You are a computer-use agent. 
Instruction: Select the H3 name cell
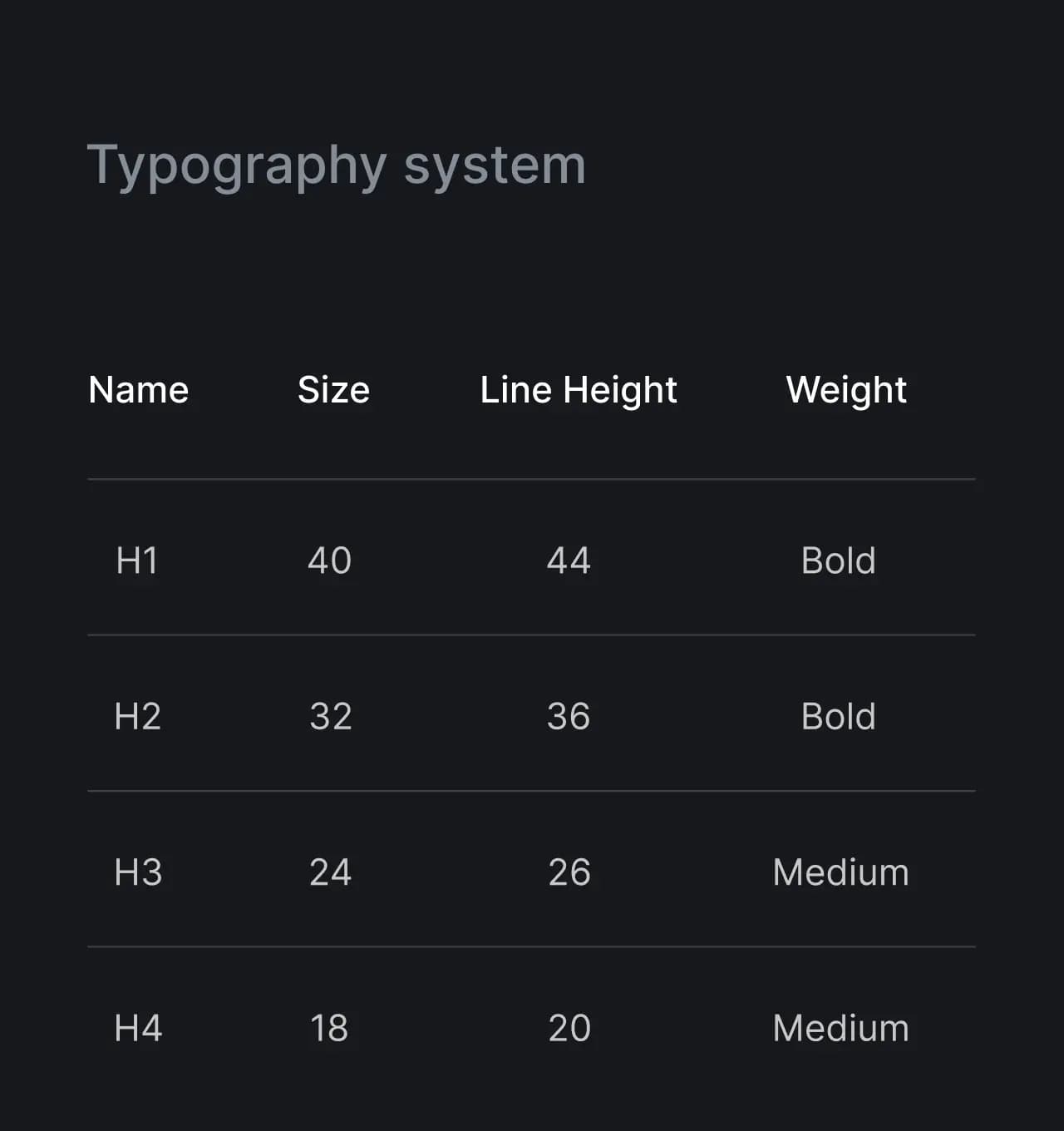click(138, 872)
